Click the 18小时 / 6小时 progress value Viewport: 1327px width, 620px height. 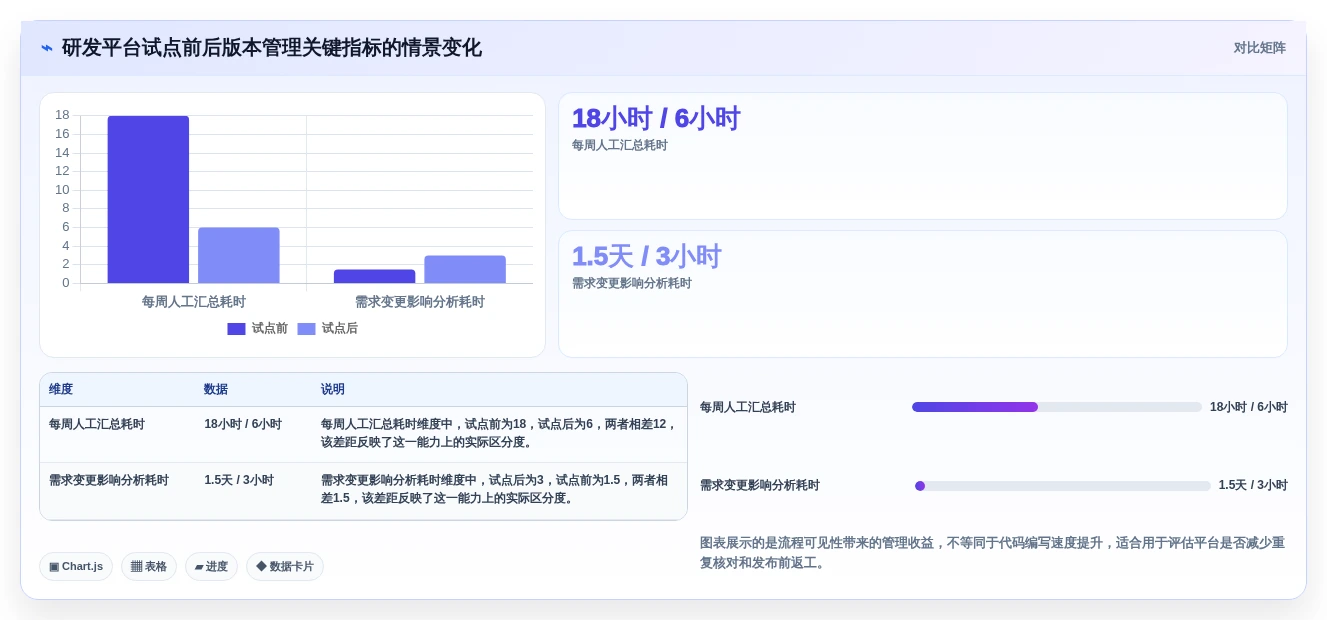click(x=1249, y=407)
